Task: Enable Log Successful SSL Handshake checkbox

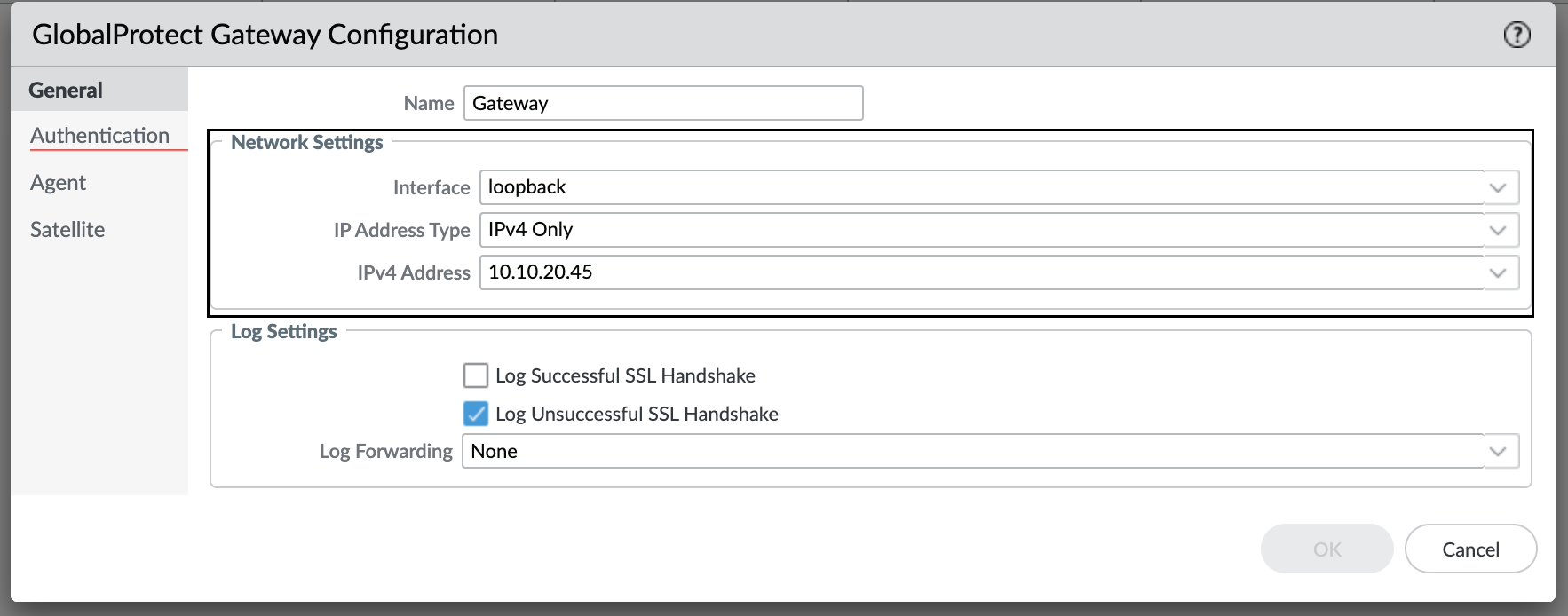Action: tap(476, 375)
